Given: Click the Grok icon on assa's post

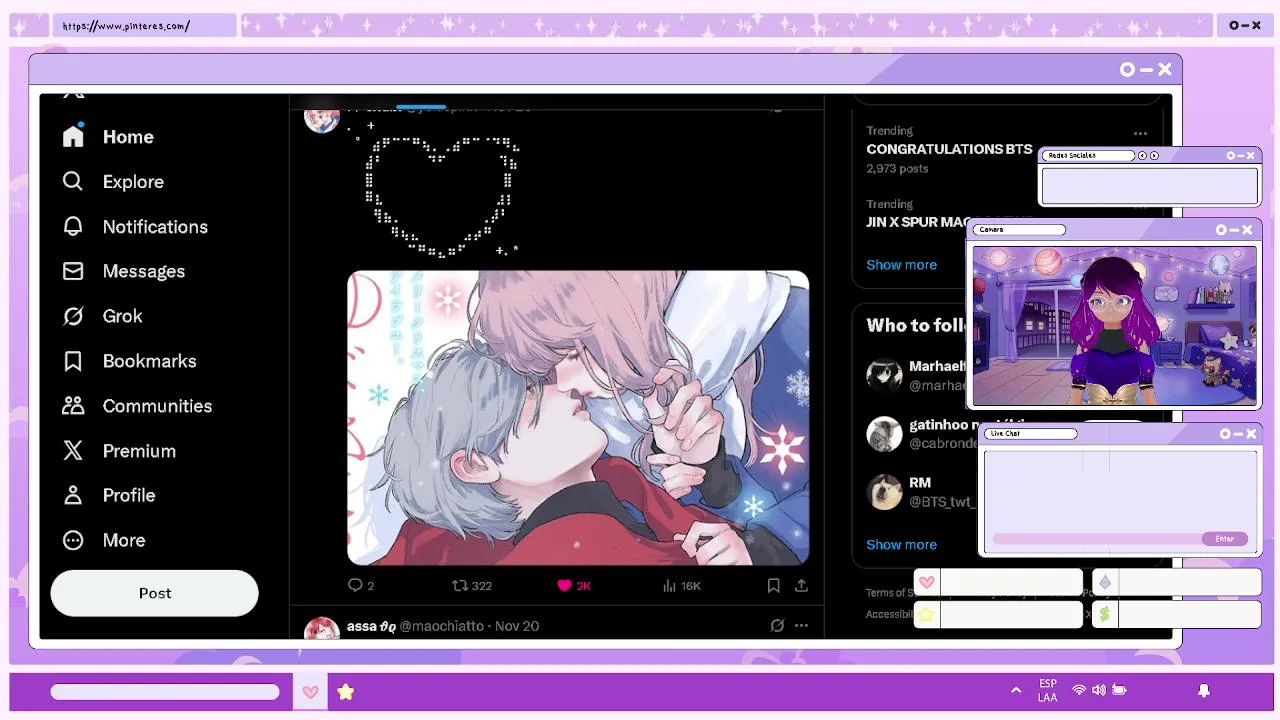Looking at the screenshot, I should [x=777, y=626].
